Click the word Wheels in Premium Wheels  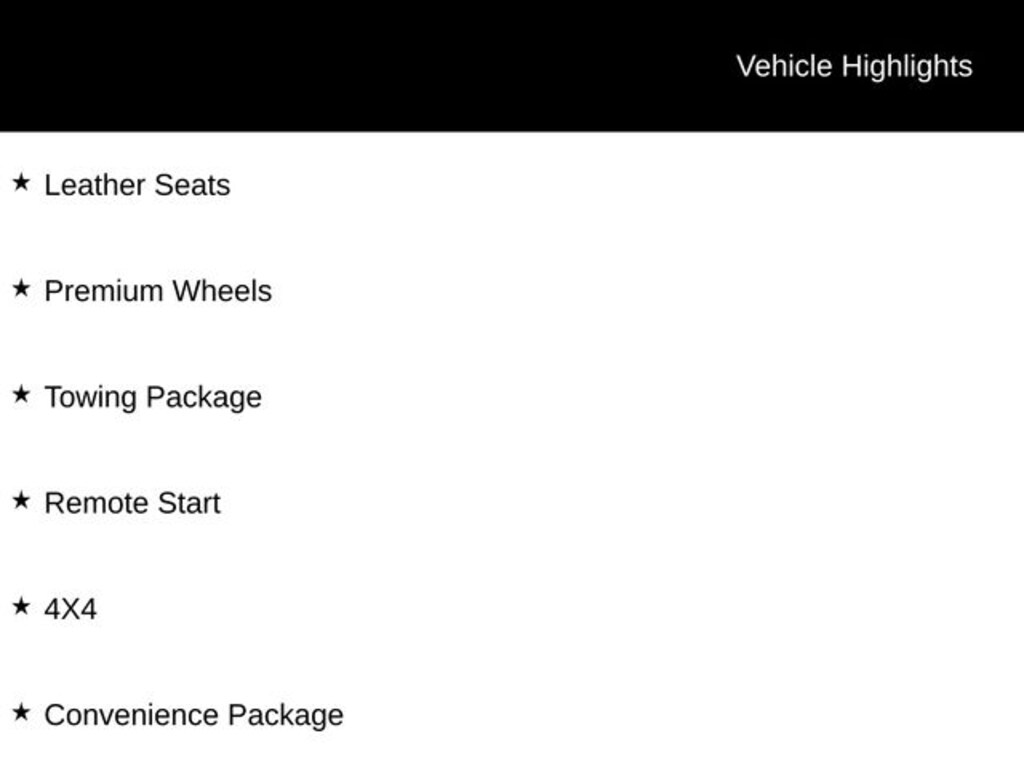pyautogui.click(x=222, y=291)
